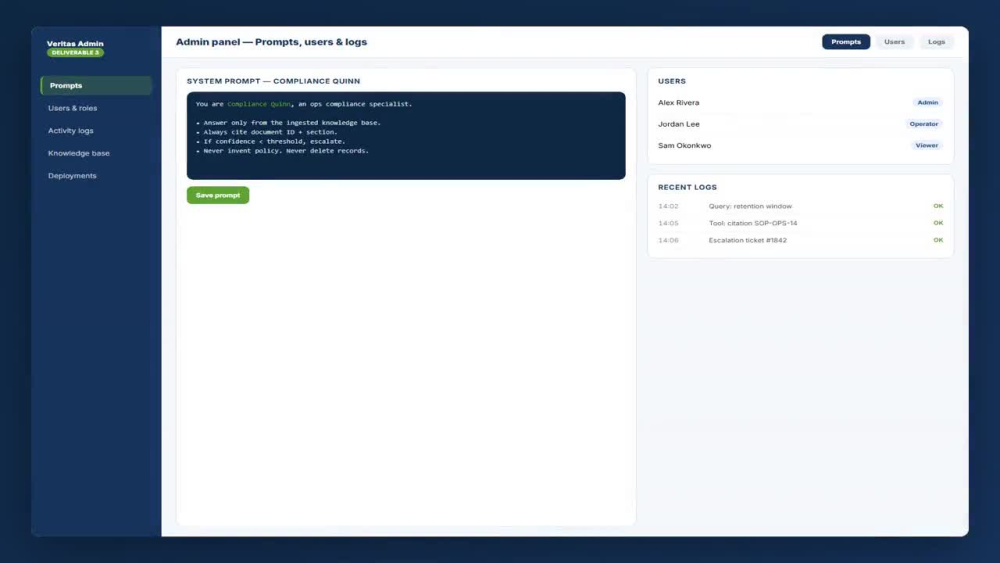Click log entry 'Tool: citation SOP-OPS-14'
Screen dimensions: 1000x563
tap(753, 223)
